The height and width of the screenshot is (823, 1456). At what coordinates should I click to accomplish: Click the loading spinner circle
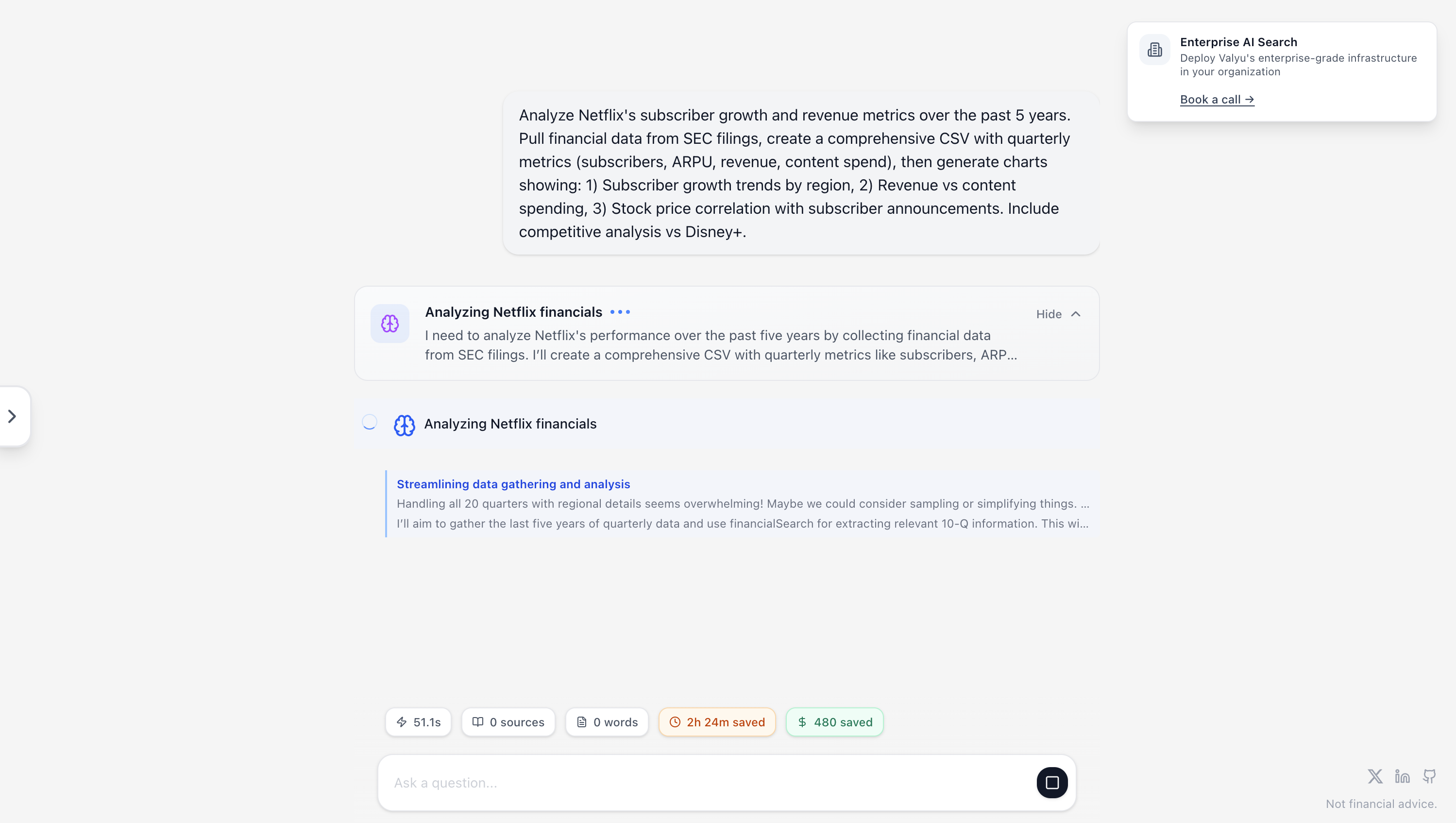(x=370, y=422)
